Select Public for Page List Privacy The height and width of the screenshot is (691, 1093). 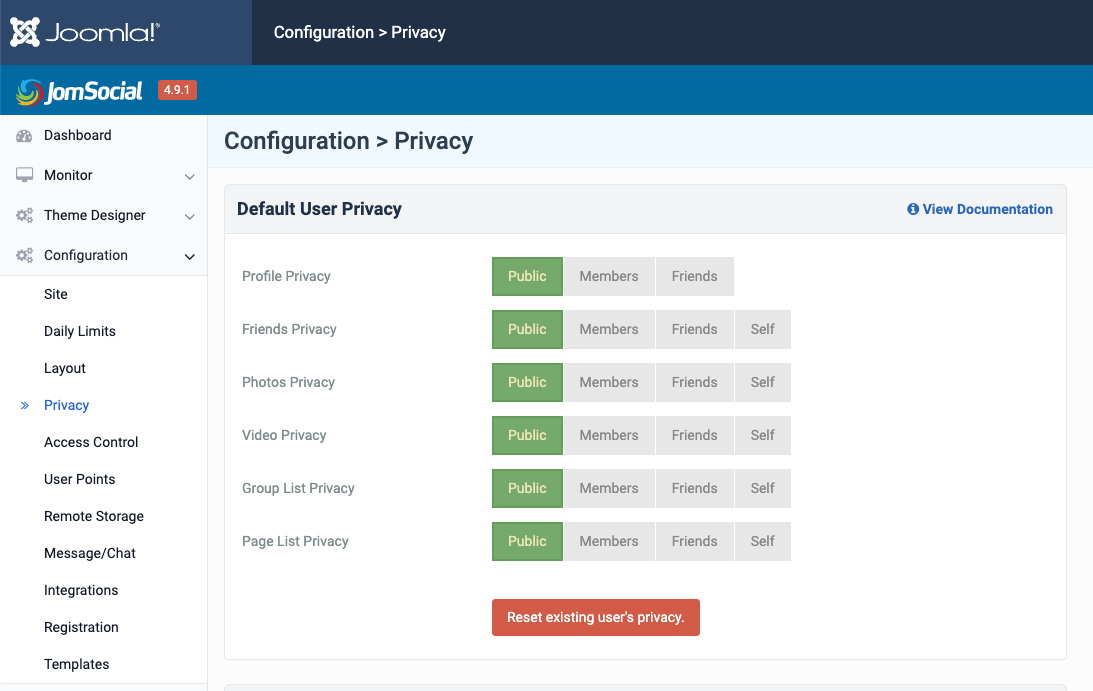pyautogui.click(x=527, y=541)
